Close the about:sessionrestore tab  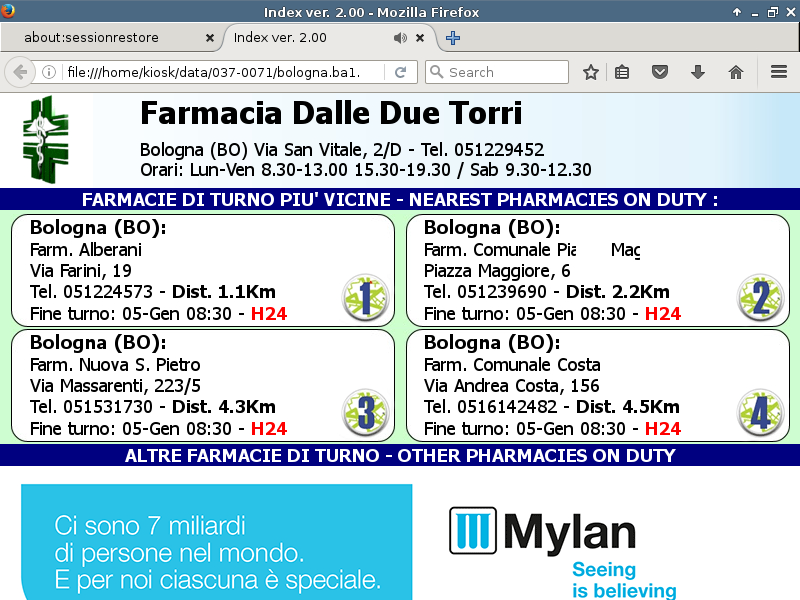[x=210, y=38]
